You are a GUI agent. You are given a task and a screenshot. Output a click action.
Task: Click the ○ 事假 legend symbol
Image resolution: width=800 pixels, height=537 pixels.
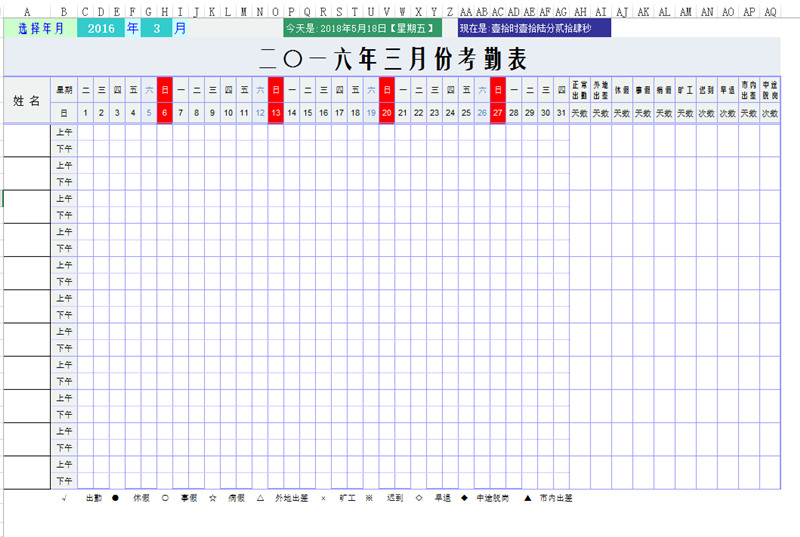point(164,497)
